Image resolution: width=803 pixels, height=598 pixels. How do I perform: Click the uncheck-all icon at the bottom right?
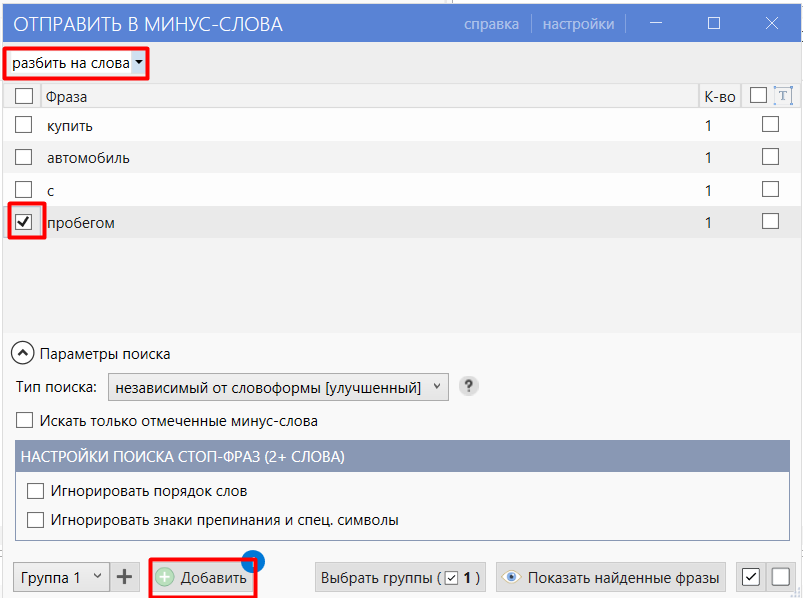(780, 578)
